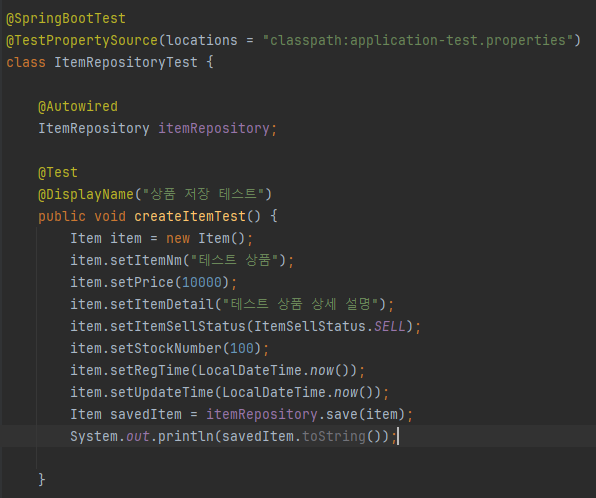Click the 'public' modifier keyword

[62, 217]
